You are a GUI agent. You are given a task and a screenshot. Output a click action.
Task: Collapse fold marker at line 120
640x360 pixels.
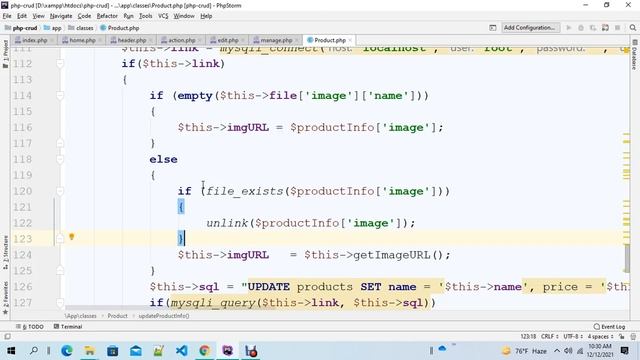(x=60, y=191)
